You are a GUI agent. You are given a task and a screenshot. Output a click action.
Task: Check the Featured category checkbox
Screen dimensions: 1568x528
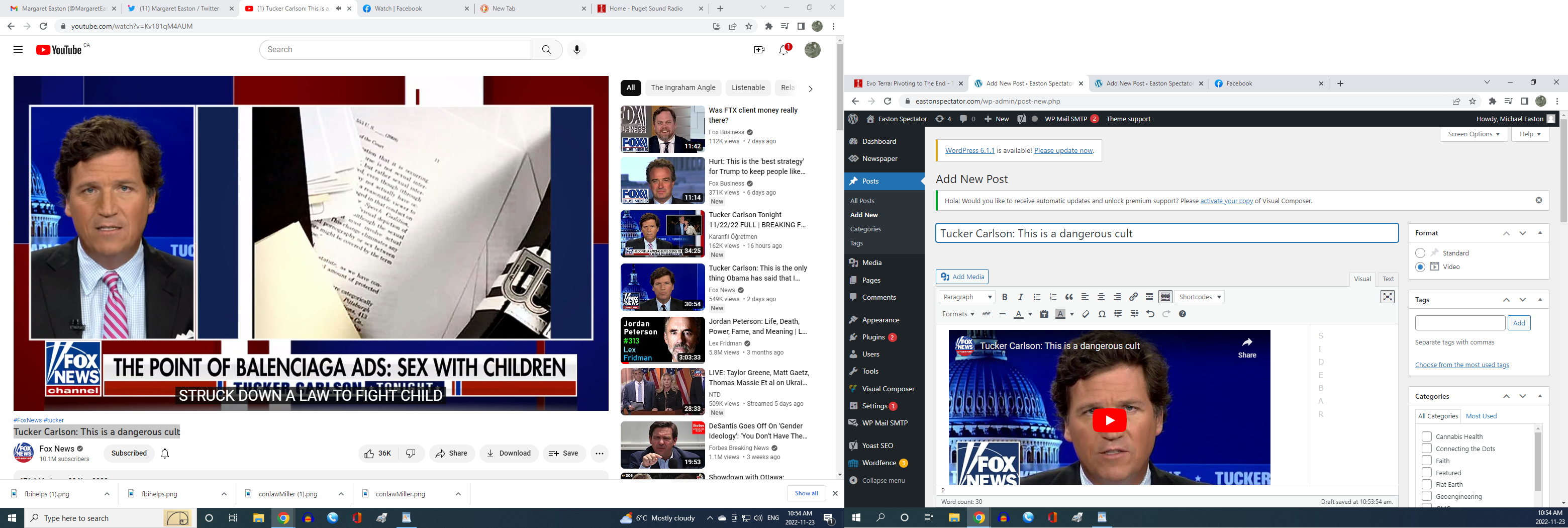(x=1426, y=473)
